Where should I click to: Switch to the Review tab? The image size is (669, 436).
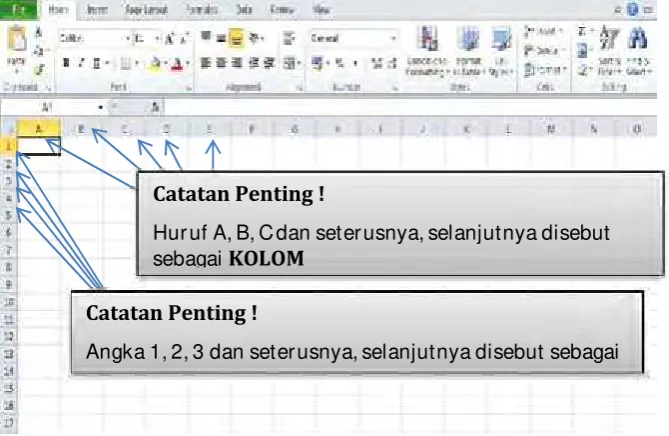click(x=282, y=9)
